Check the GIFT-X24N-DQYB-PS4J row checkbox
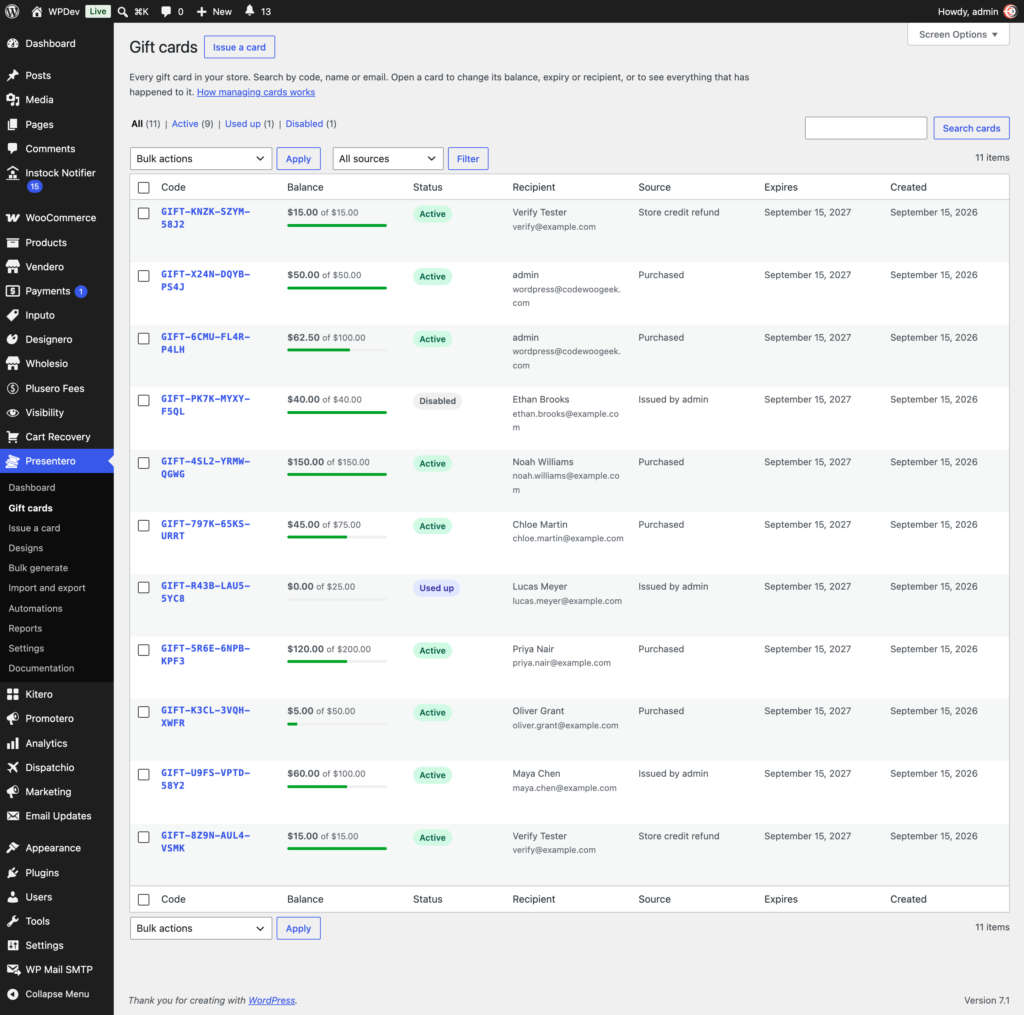This screenshot has width=1024, height=1015. click(144, 276)
